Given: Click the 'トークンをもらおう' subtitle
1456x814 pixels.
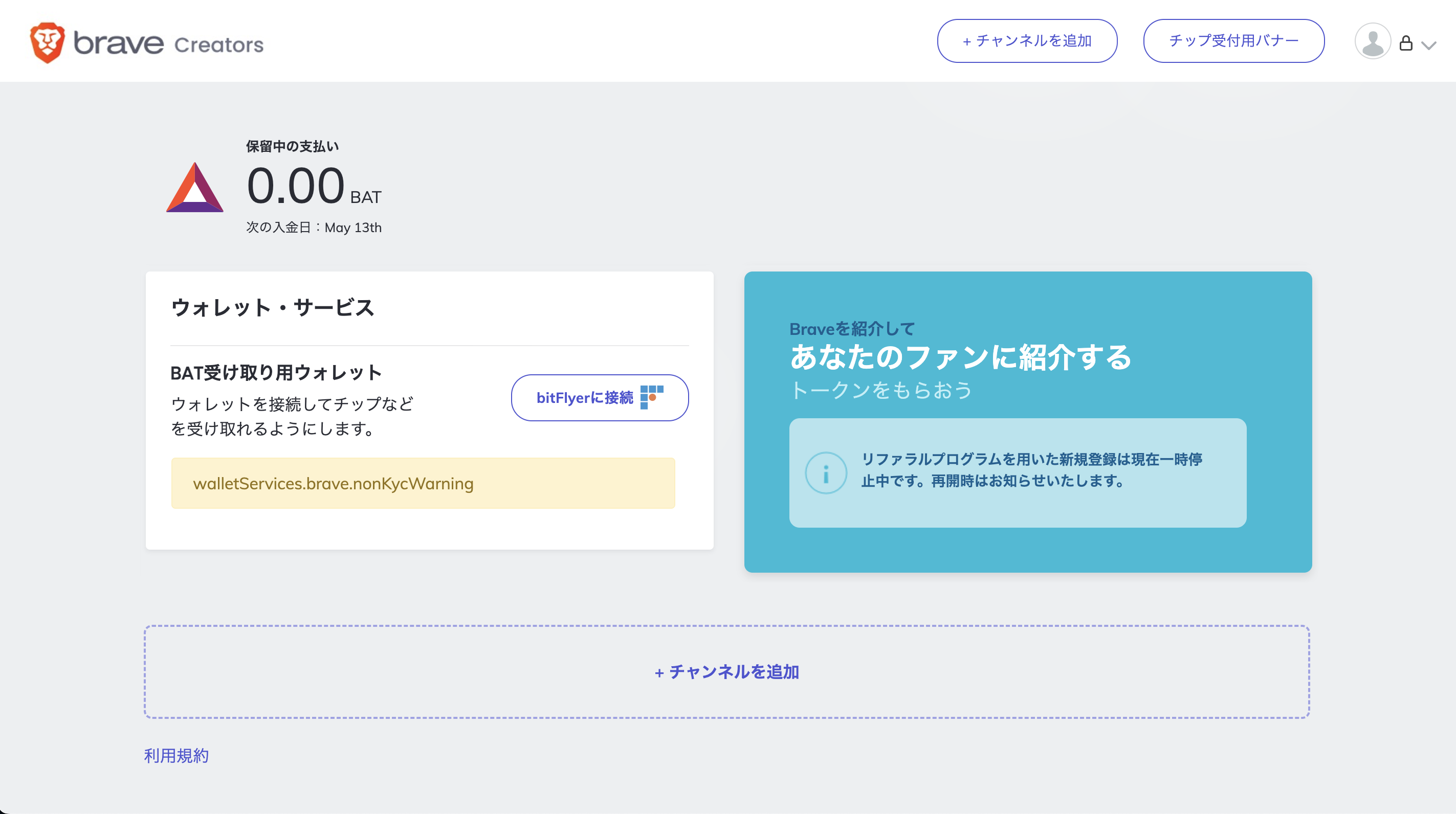Looking at the screenshot, I should pyautogui.click(x=881, y=390).
